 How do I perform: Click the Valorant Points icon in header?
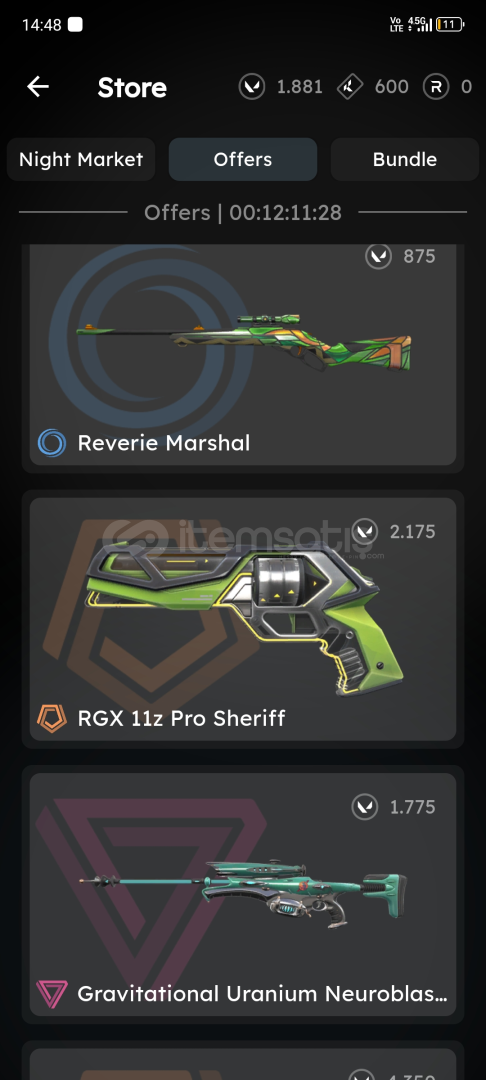(x=252, y=87)
